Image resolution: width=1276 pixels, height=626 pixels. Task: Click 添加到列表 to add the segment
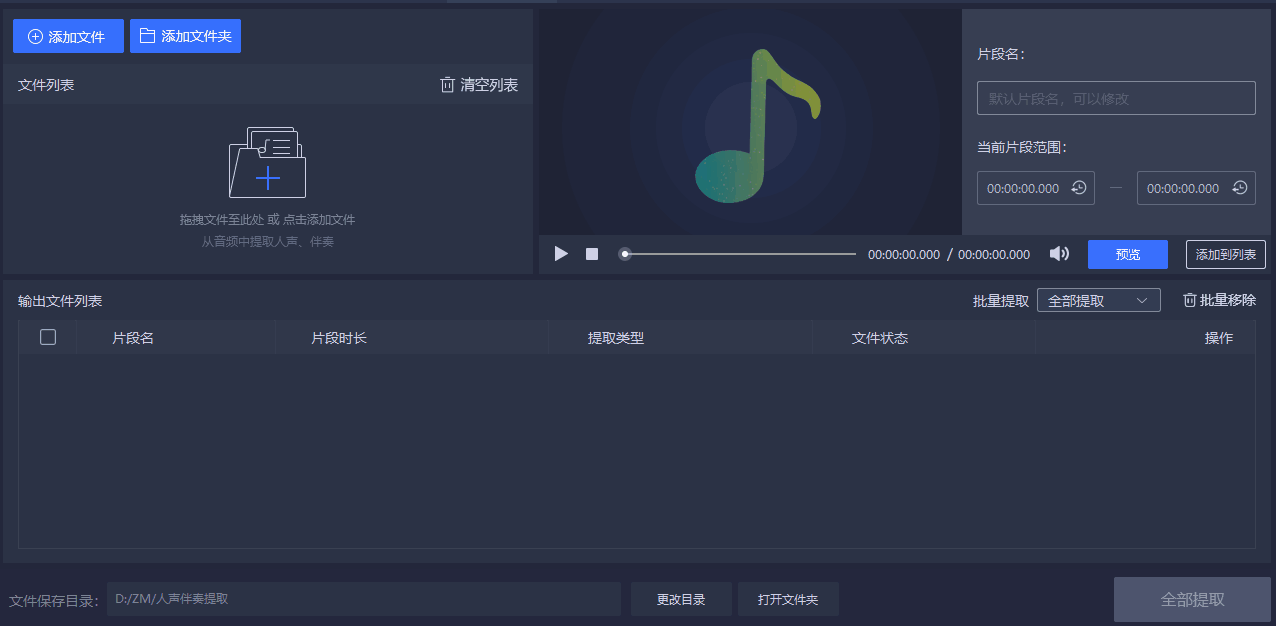pyautogui.click(x=1225, y=254)
